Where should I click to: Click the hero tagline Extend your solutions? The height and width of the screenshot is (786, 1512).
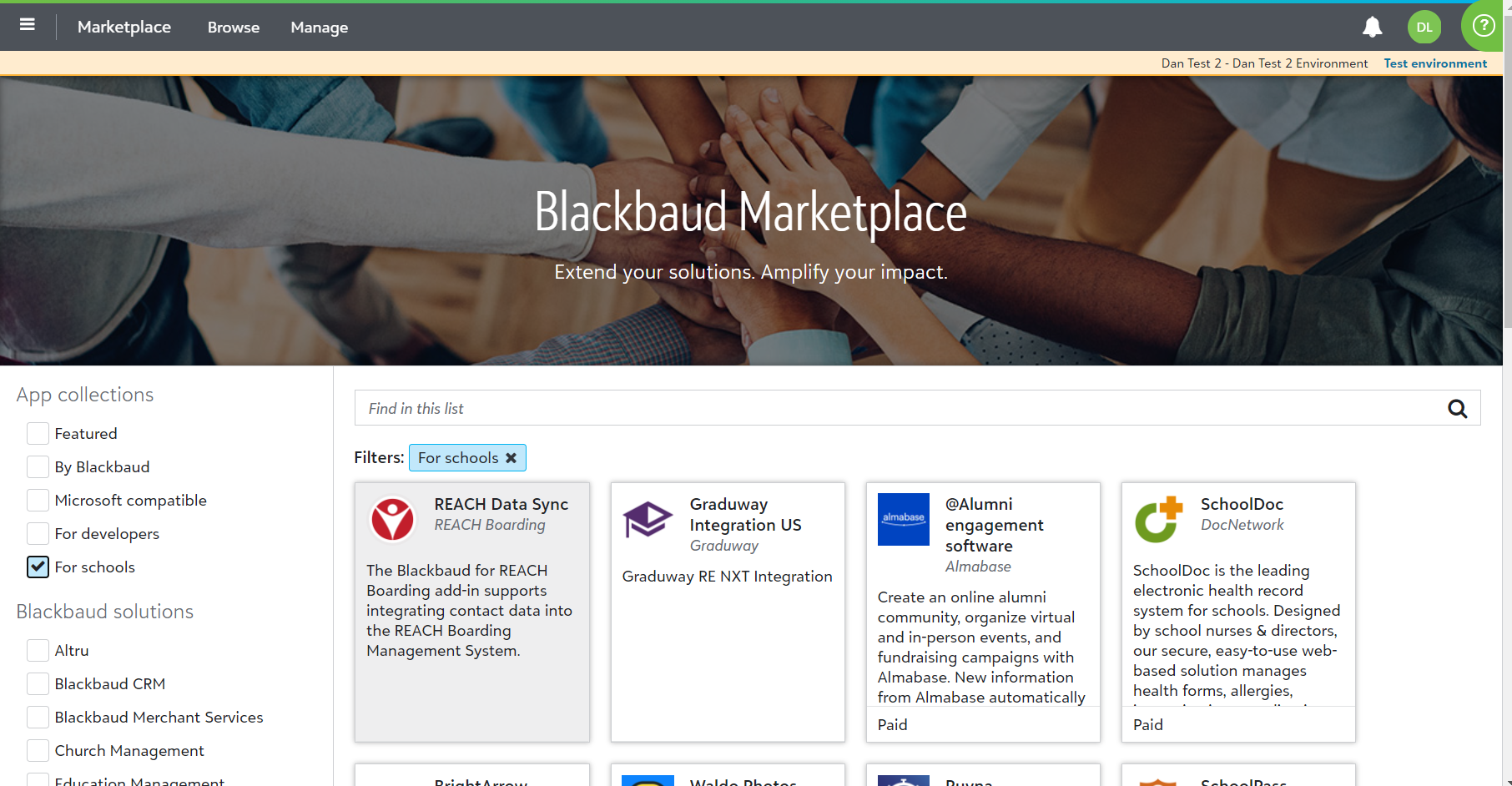point(751,272)
